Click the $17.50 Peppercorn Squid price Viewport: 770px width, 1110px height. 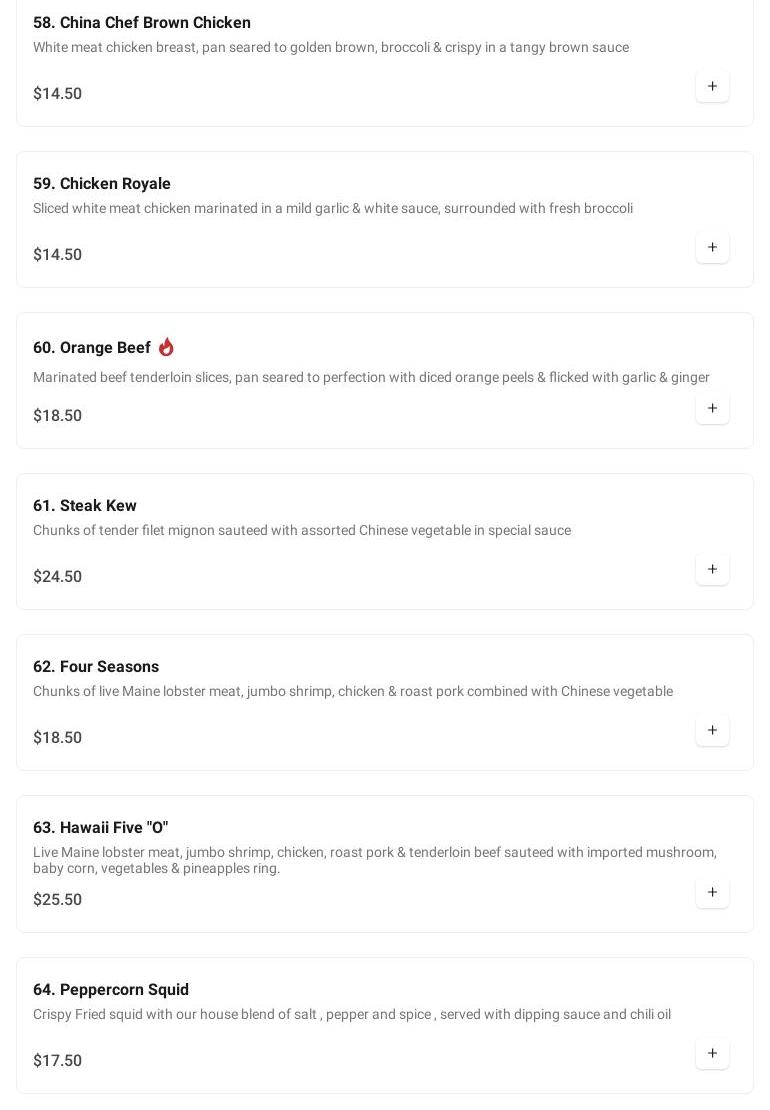pyautogui.click(x=58, y=1061)
